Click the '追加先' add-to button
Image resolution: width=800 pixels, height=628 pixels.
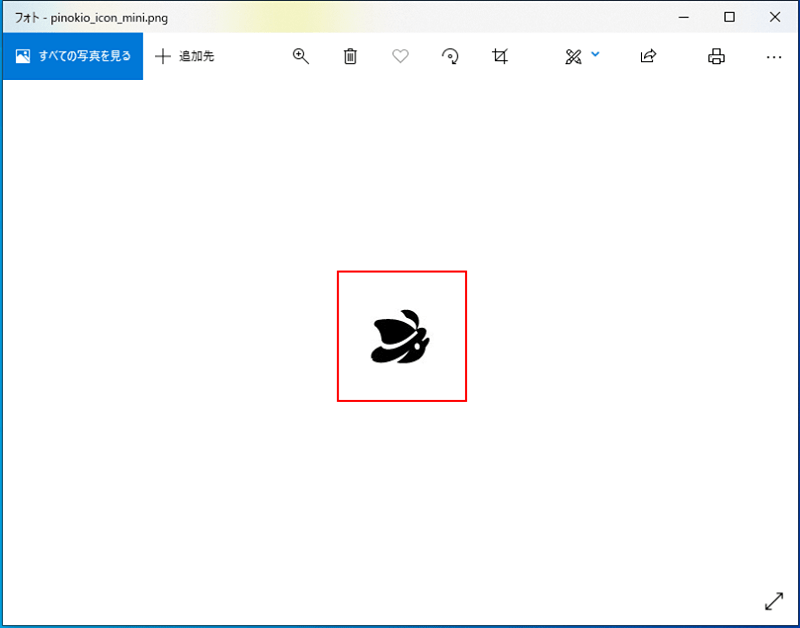click(x=185, y=56)
